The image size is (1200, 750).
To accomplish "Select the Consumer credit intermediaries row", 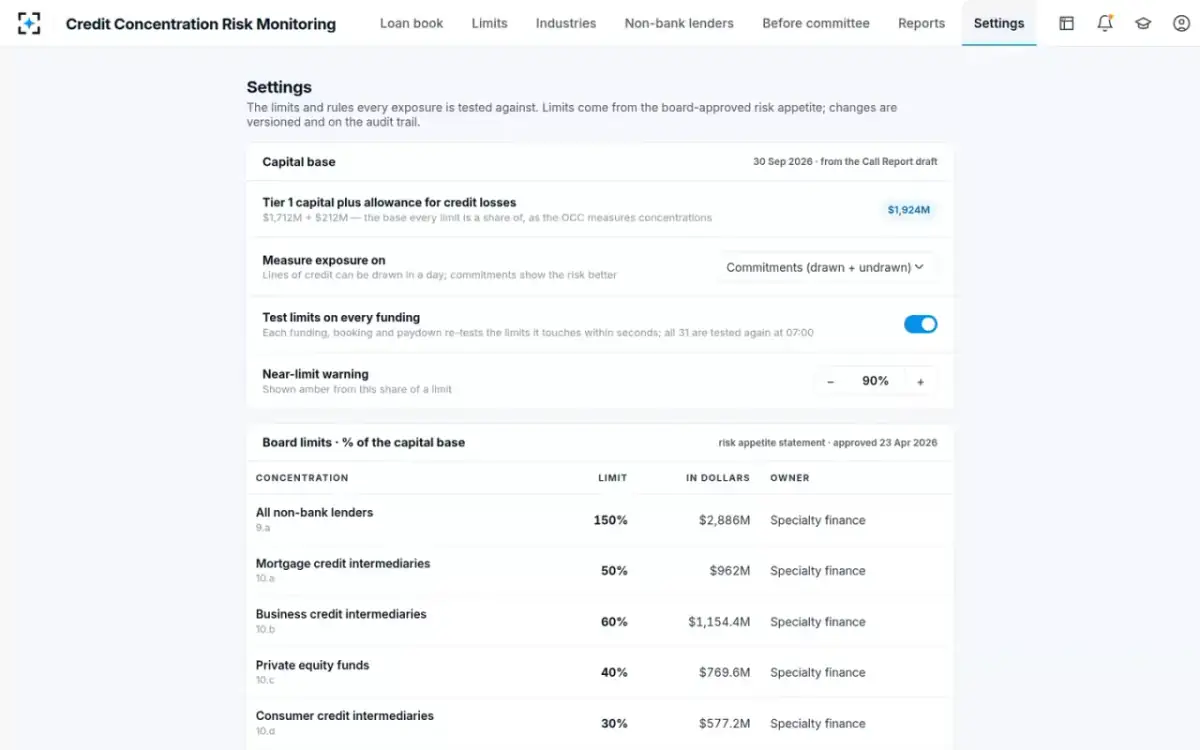I will (x=600, y=724).
